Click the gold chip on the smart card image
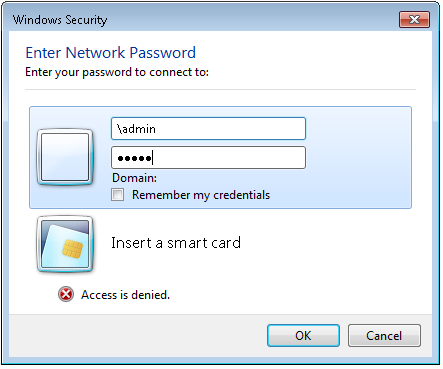 point(72,250)
